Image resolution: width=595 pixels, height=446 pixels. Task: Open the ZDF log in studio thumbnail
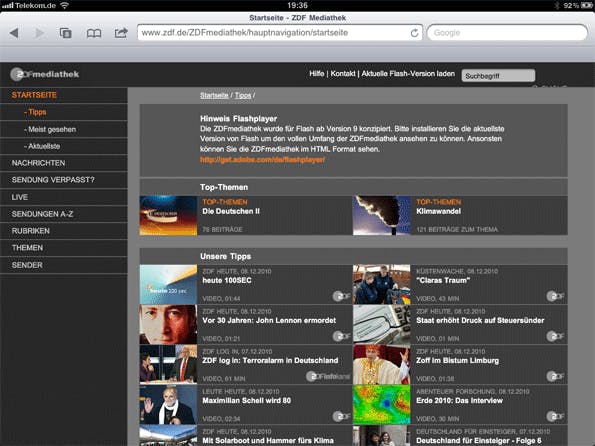(x=168, y=365)
